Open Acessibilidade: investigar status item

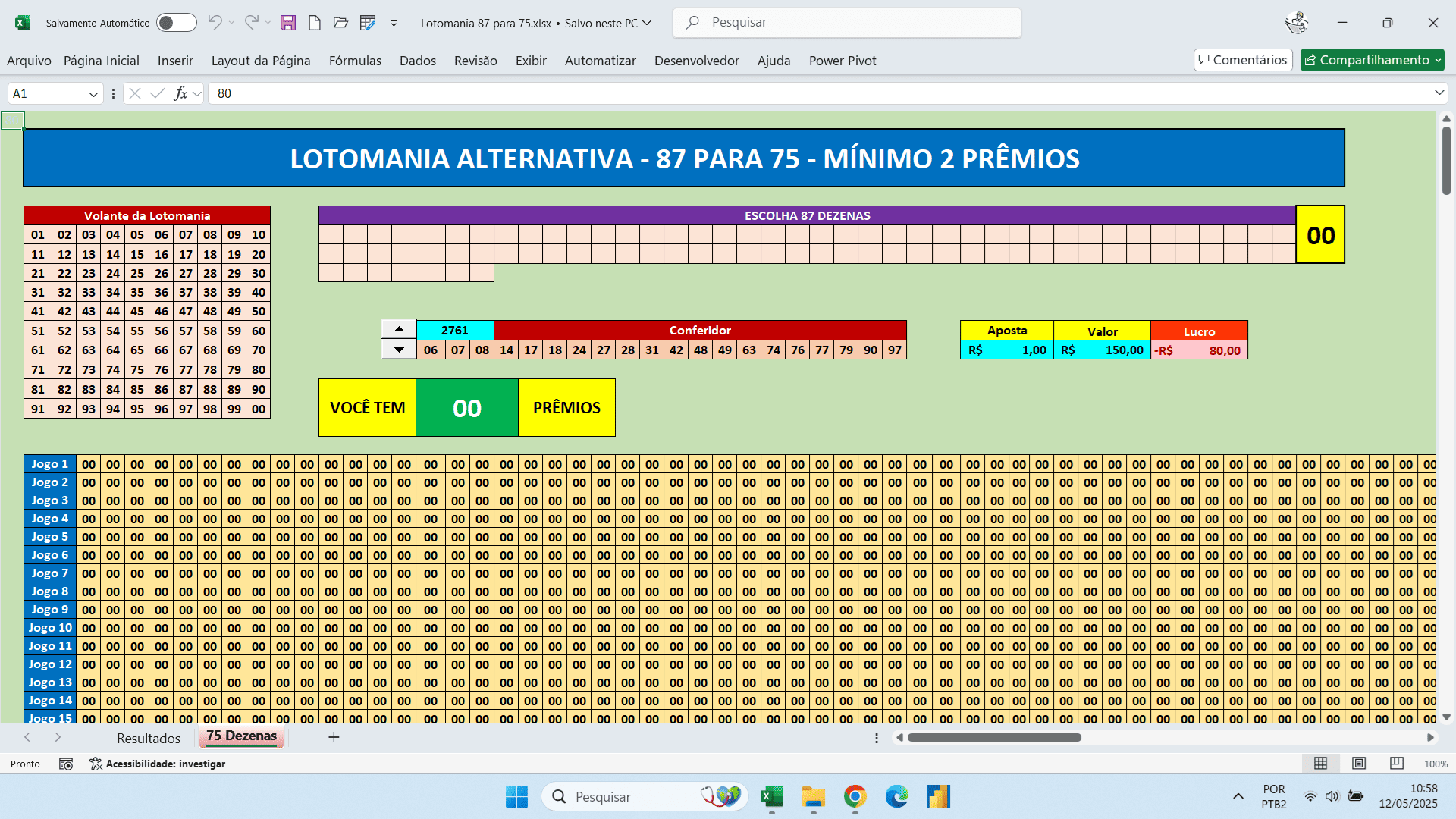pos(157,764)
